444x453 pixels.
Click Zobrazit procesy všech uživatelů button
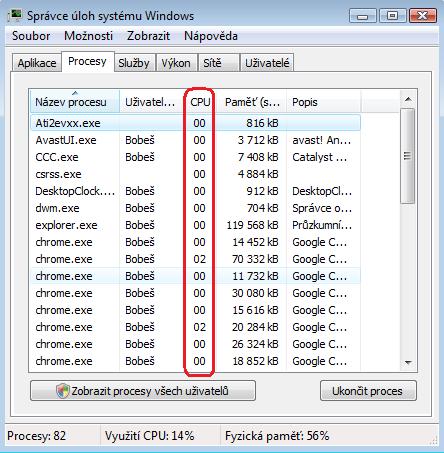coord(143,391)
